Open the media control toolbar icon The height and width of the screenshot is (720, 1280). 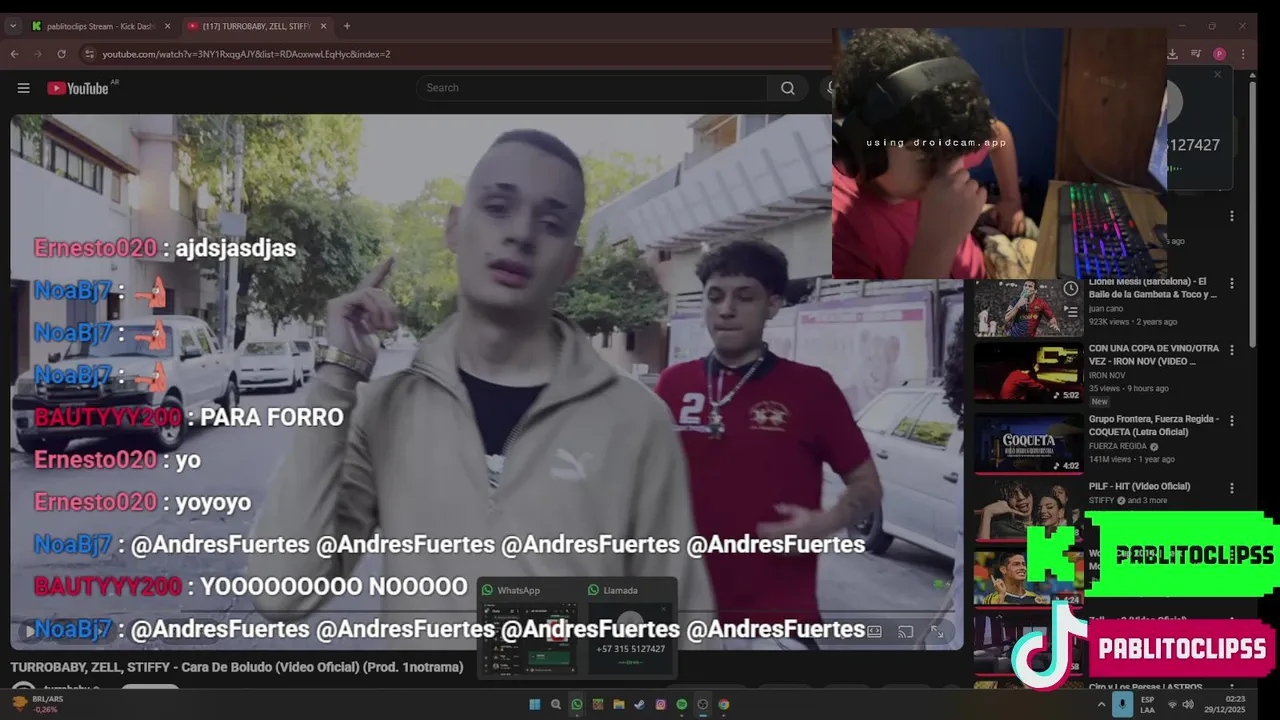pyautogui.click(x=1196, y=54)
